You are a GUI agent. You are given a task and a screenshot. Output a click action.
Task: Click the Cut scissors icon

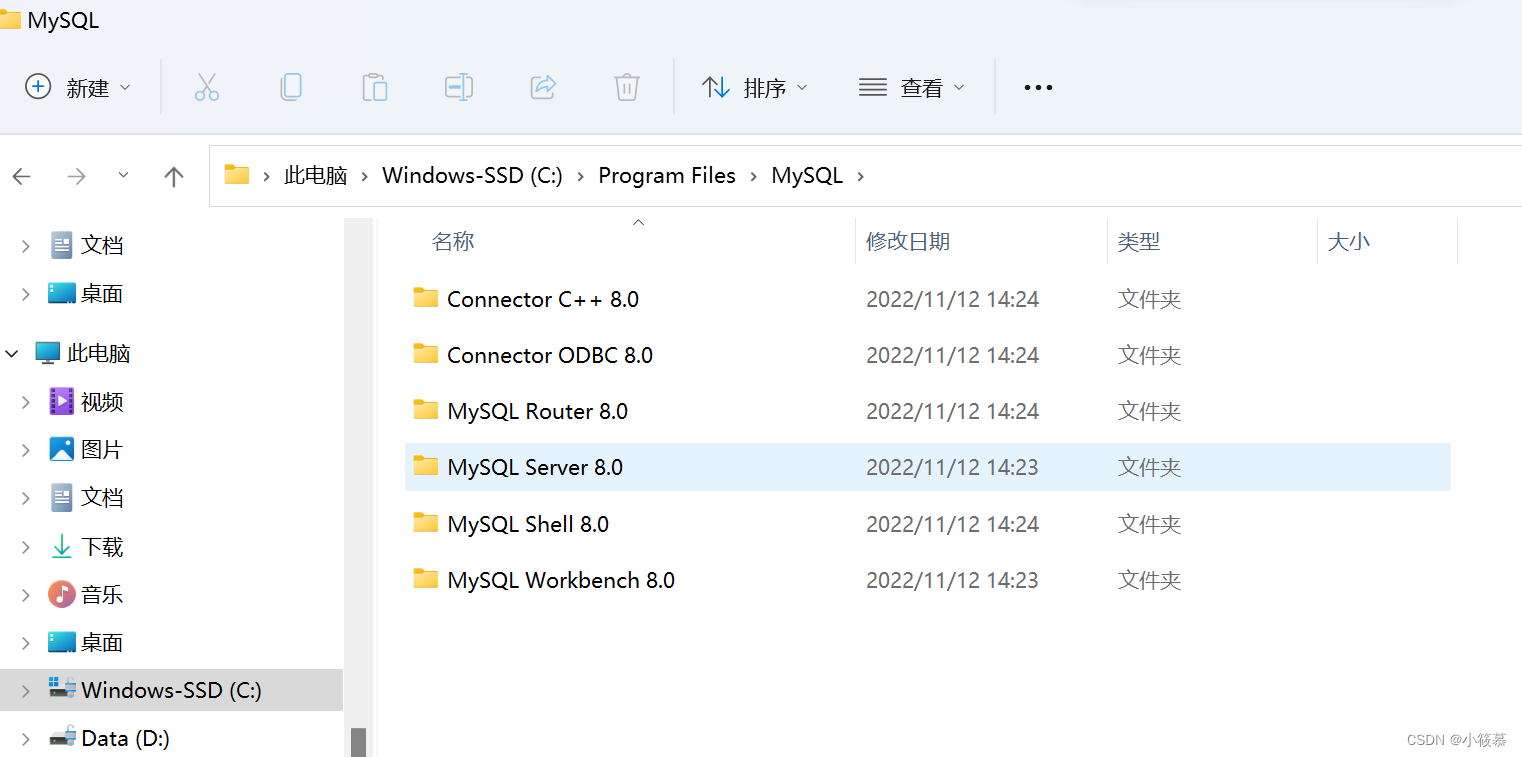(207, 87)
